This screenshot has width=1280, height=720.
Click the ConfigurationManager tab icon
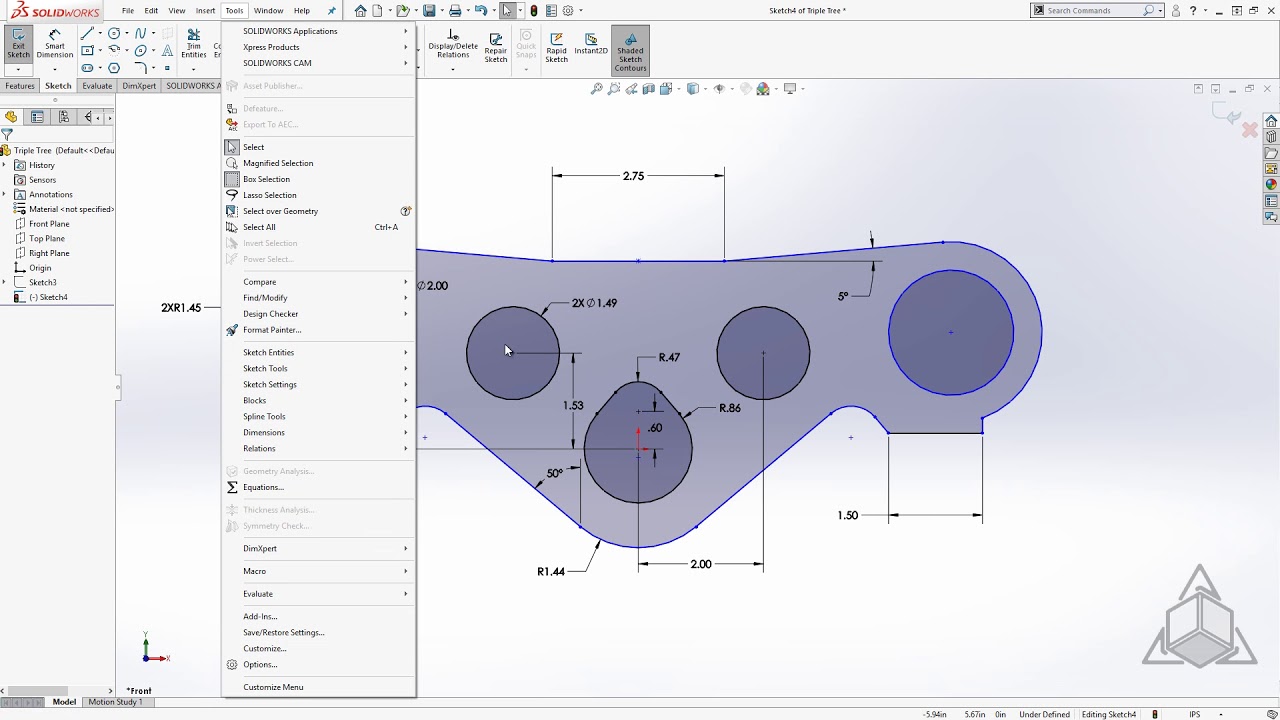coord(63,117)
